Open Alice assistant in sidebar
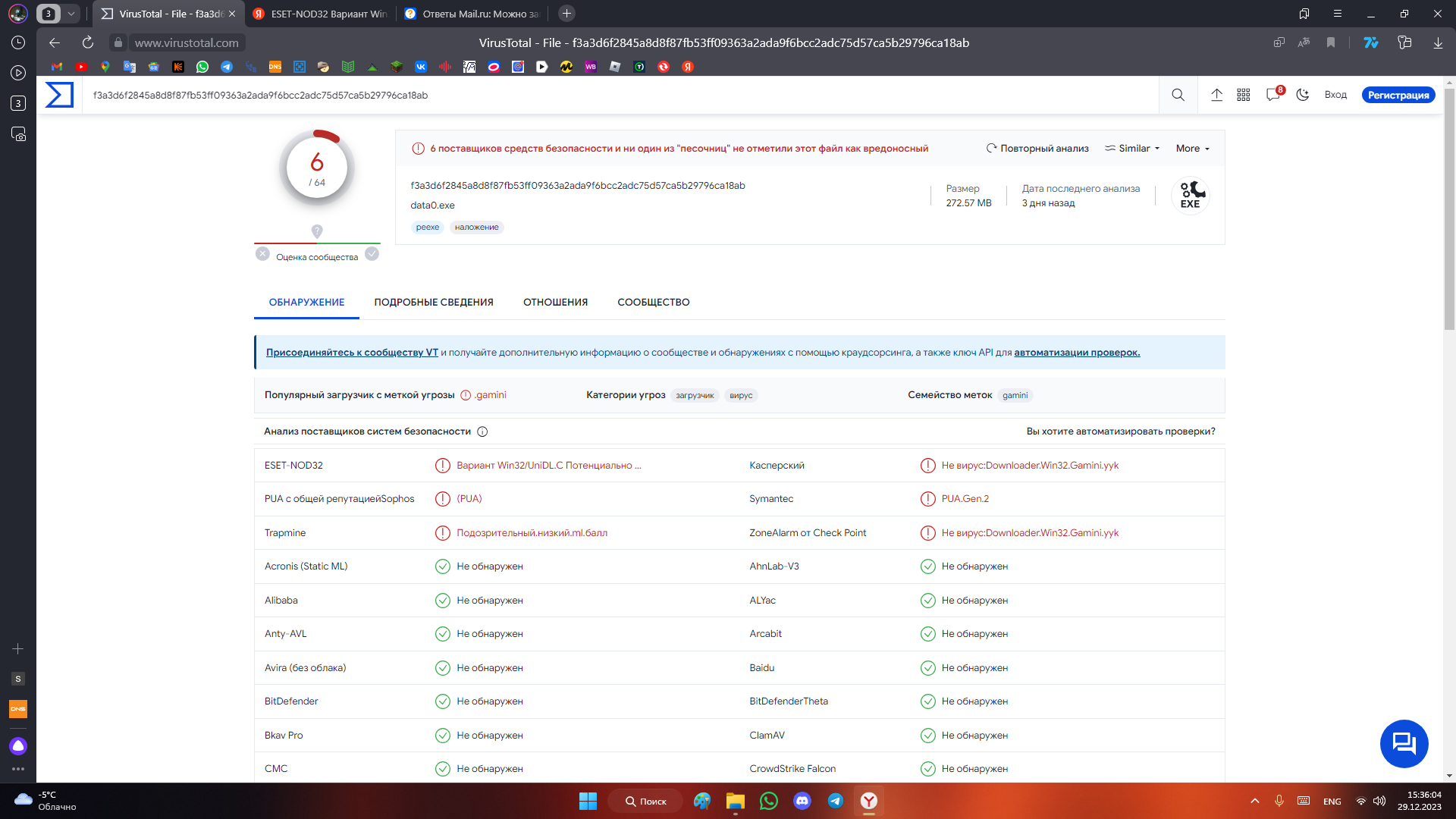 tap(18, 745)
